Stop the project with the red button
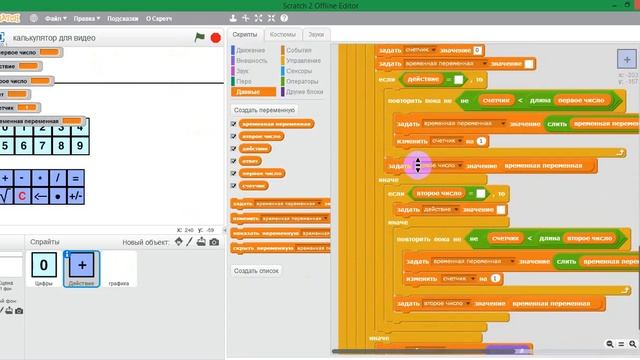The height and width of the screenshot is (360, 640). (216, 38)
